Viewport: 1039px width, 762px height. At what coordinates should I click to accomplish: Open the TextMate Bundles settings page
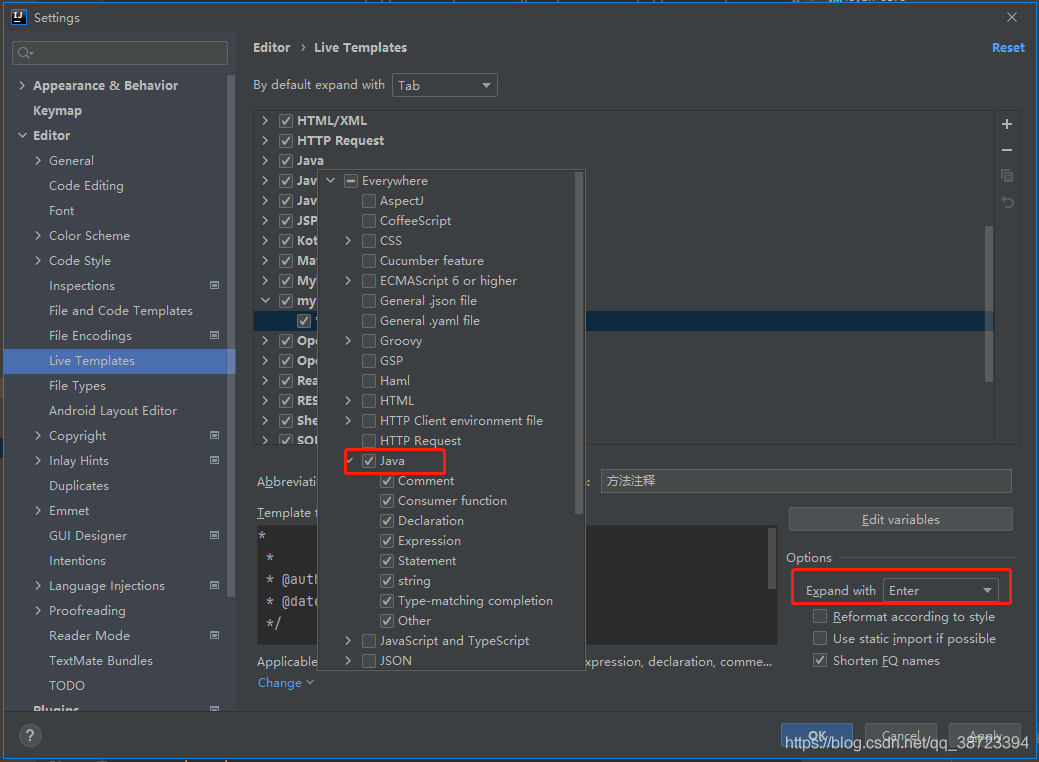101,661
